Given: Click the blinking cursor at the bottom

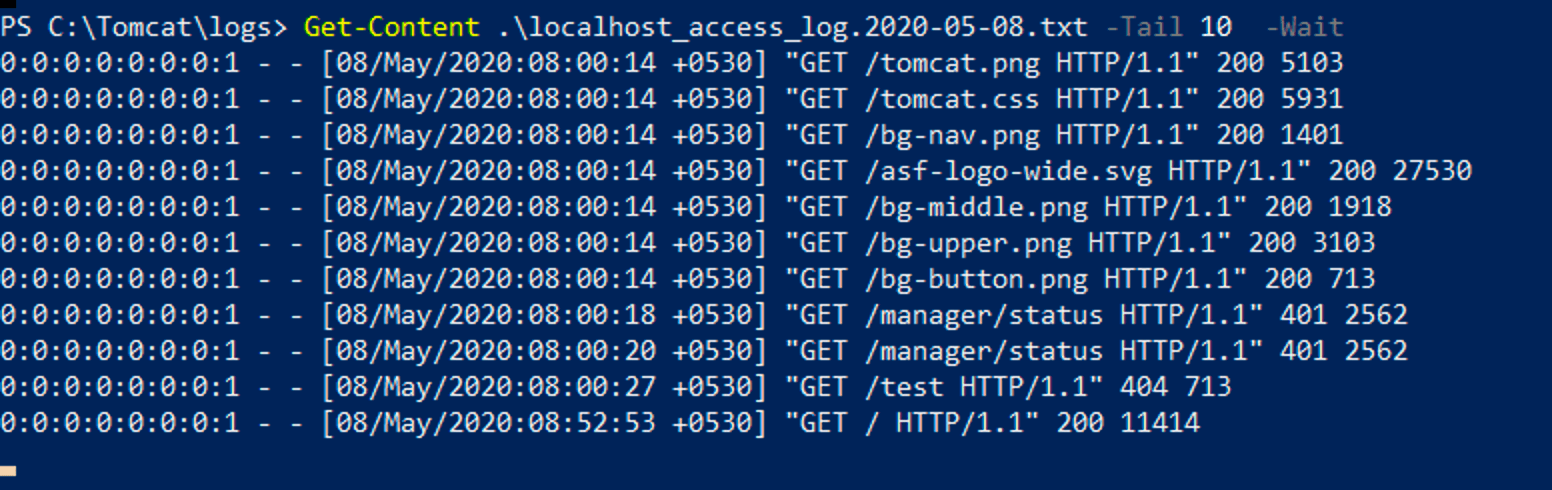Looking at the screenshot, I should [8, 469].
